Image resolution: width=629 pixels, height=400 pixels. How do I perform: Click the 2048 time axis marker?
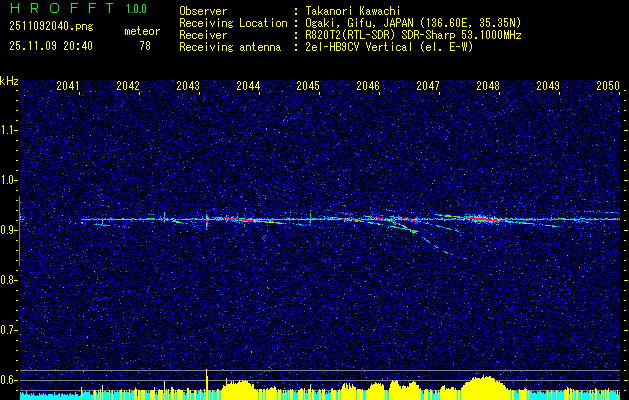coord(488,86)
